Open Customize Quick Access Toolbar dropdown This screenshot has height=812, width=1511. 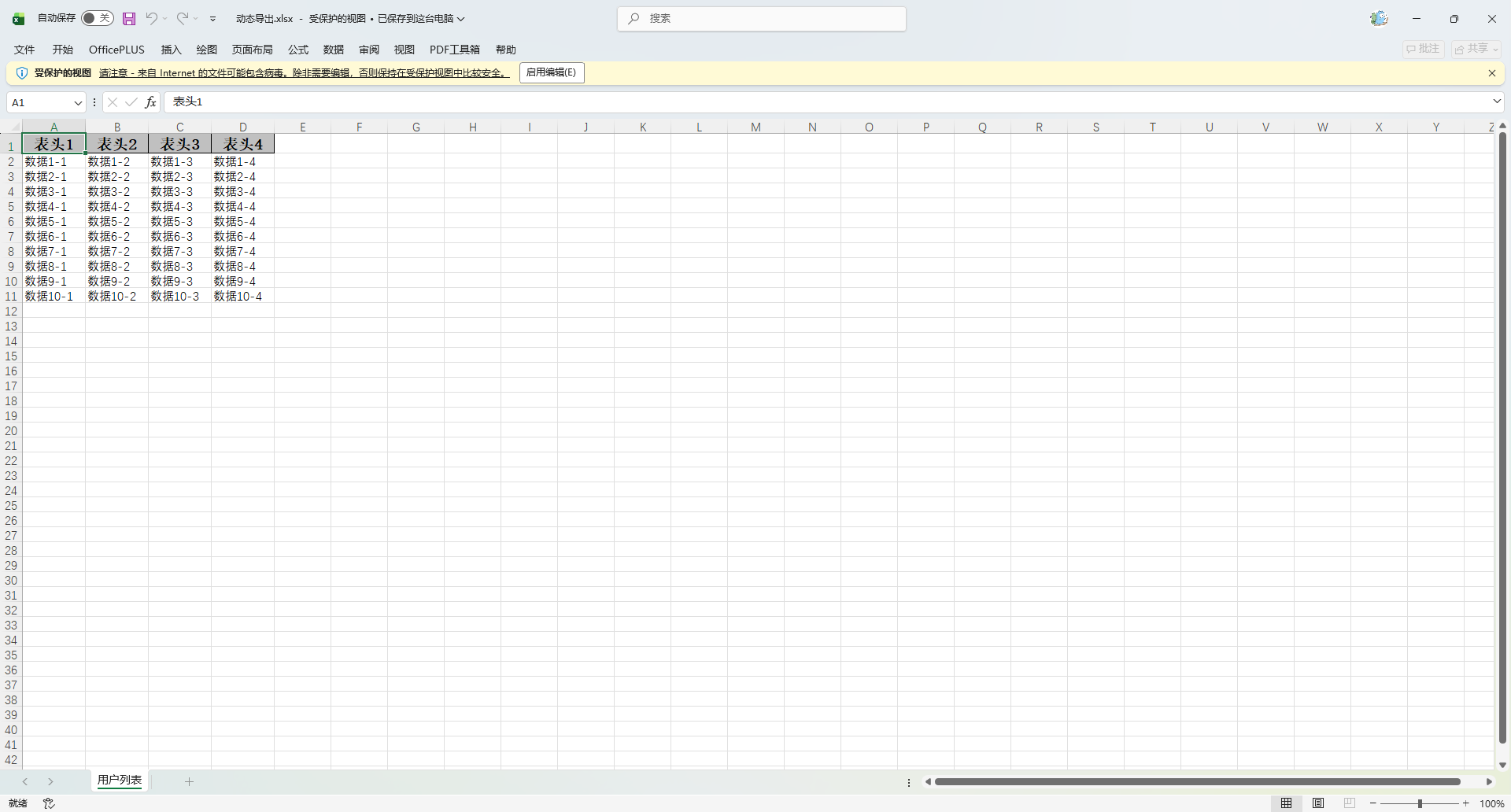click(x=212, y=19)
